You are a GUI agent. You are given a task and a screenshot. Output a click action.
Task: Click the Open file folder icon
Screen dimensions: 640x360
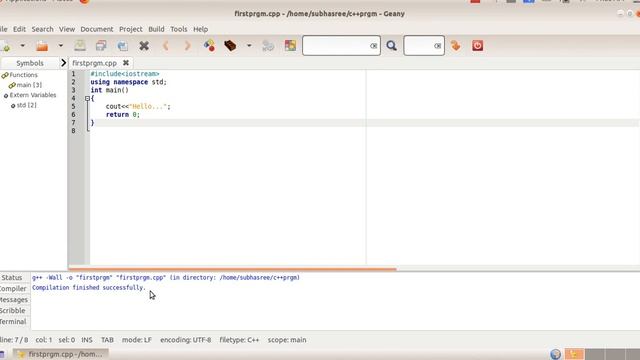click(x=42, y=46)
